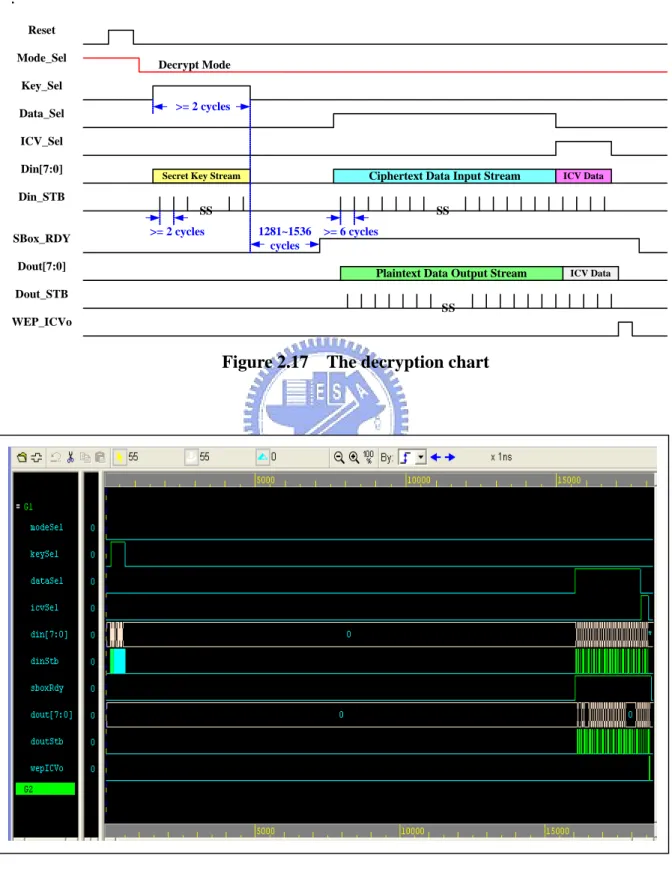The height and width of the screenshot is (873, 672).
Task: Click the magenta ICV Data box
Action: point(583,176)
